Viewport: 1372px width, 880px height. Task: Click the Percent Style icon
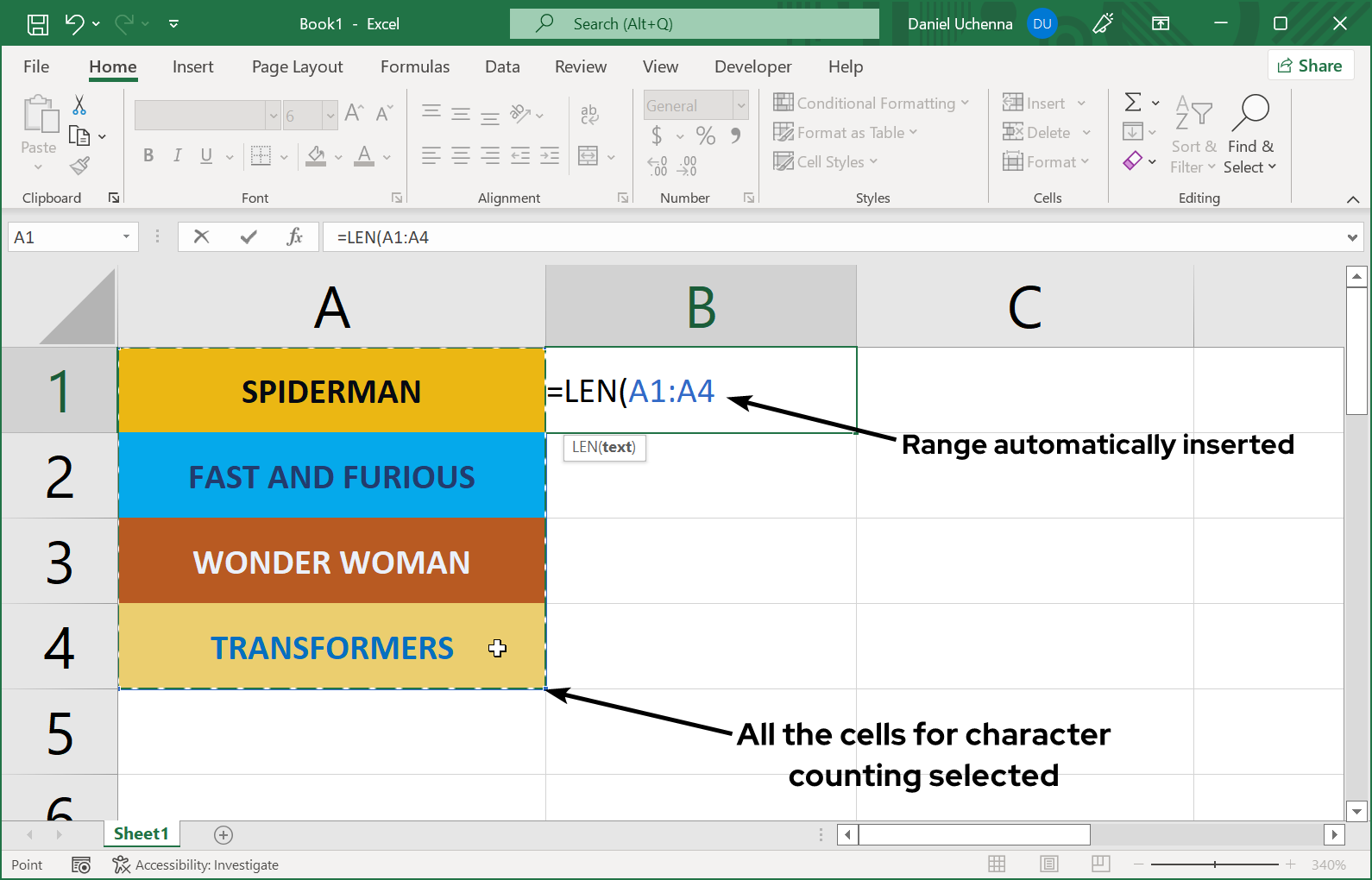click(706, 135)
